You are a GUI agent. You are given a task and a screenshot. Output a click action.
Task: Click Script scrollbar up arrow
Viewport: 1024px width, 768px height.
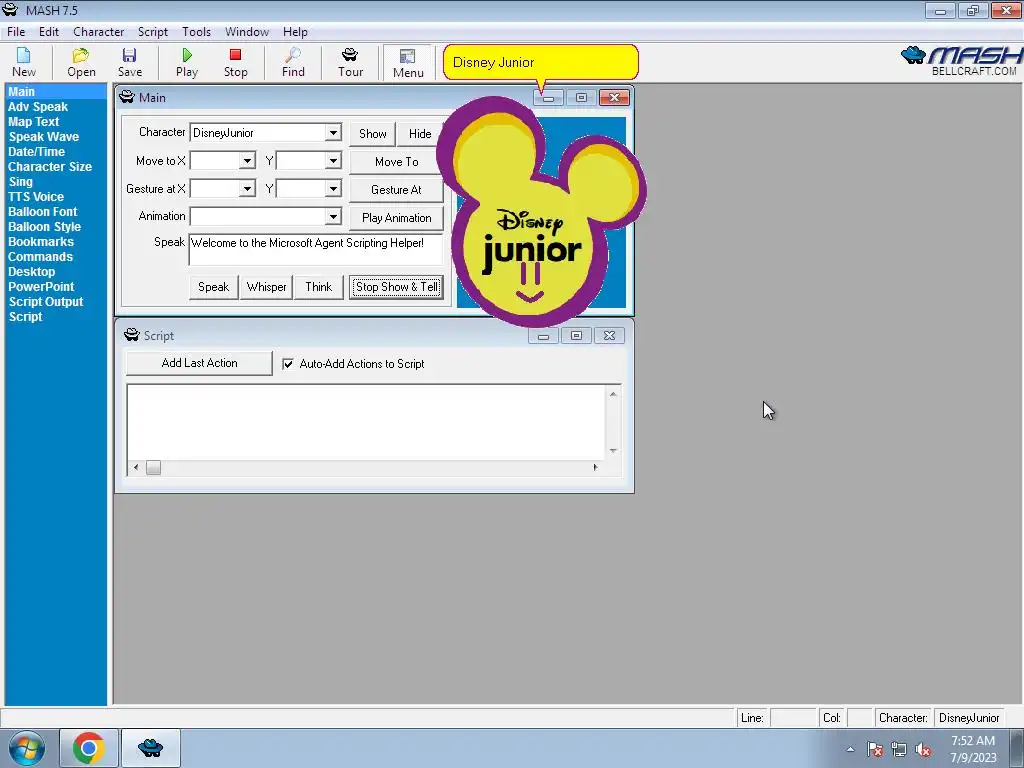[x=613, y=394]
